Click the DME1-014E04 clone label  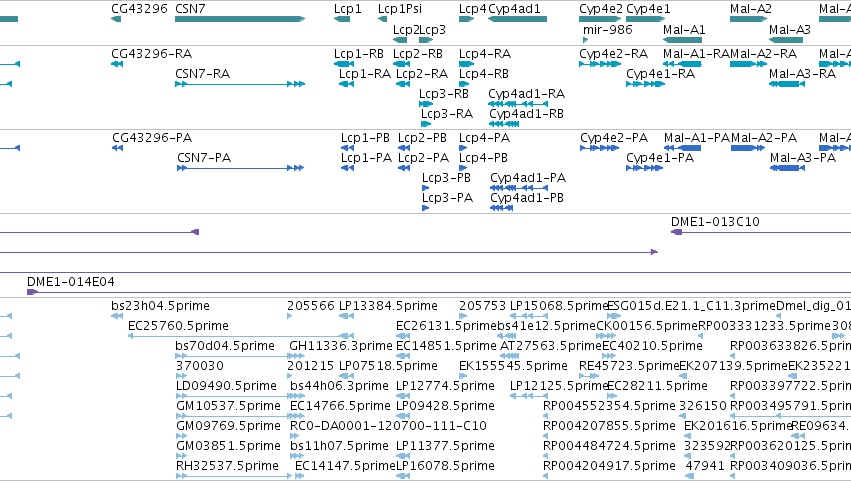71,281
